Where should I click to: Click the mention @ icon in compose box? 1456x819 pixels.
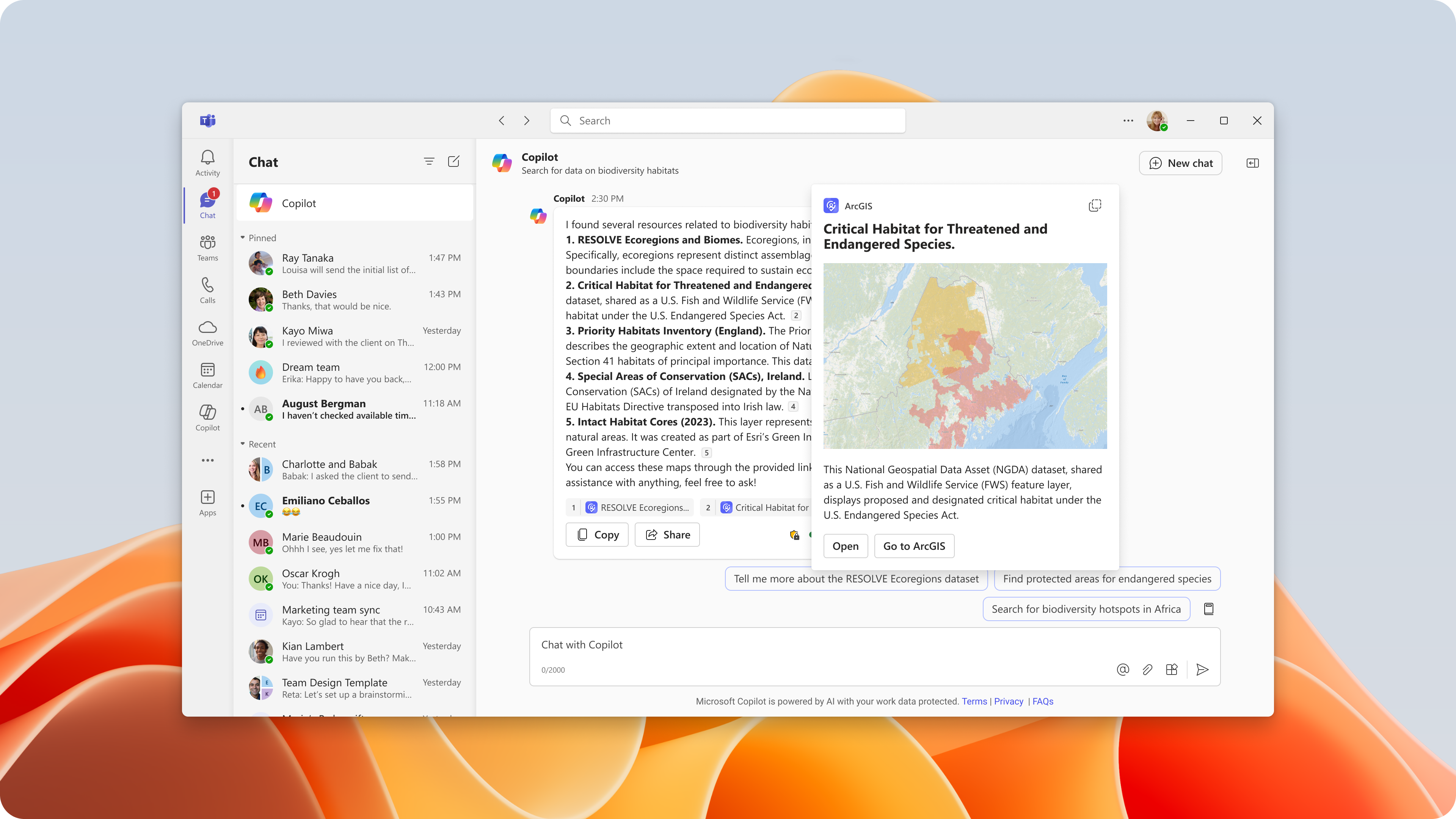(x=1122, y=669)
